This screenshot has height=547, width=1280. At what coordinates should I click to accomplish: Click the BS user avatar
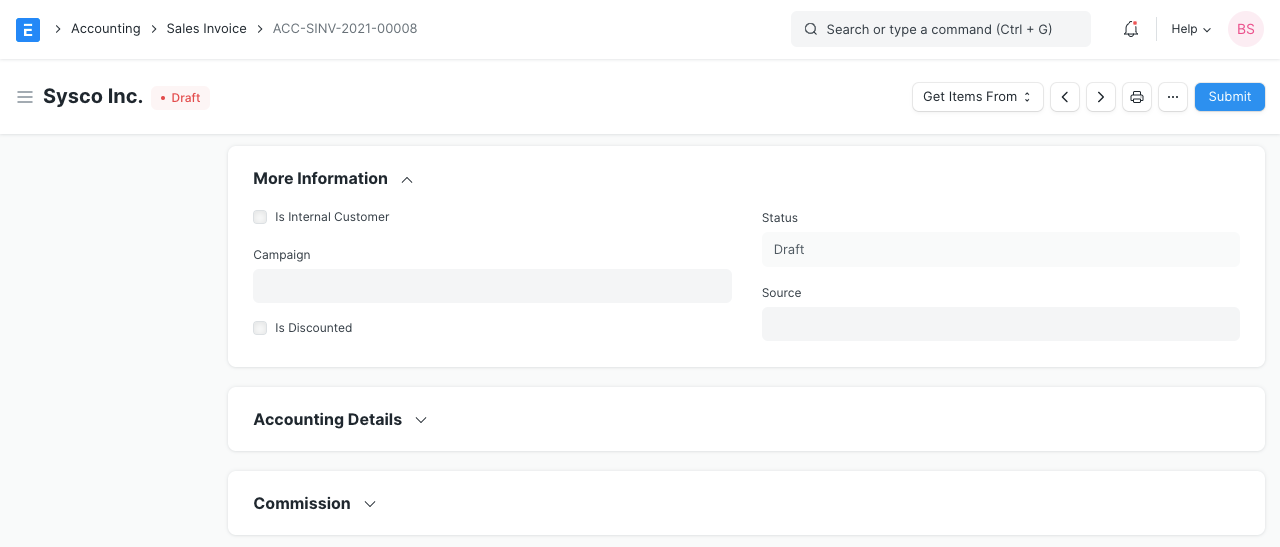[x=1245, y=29]
